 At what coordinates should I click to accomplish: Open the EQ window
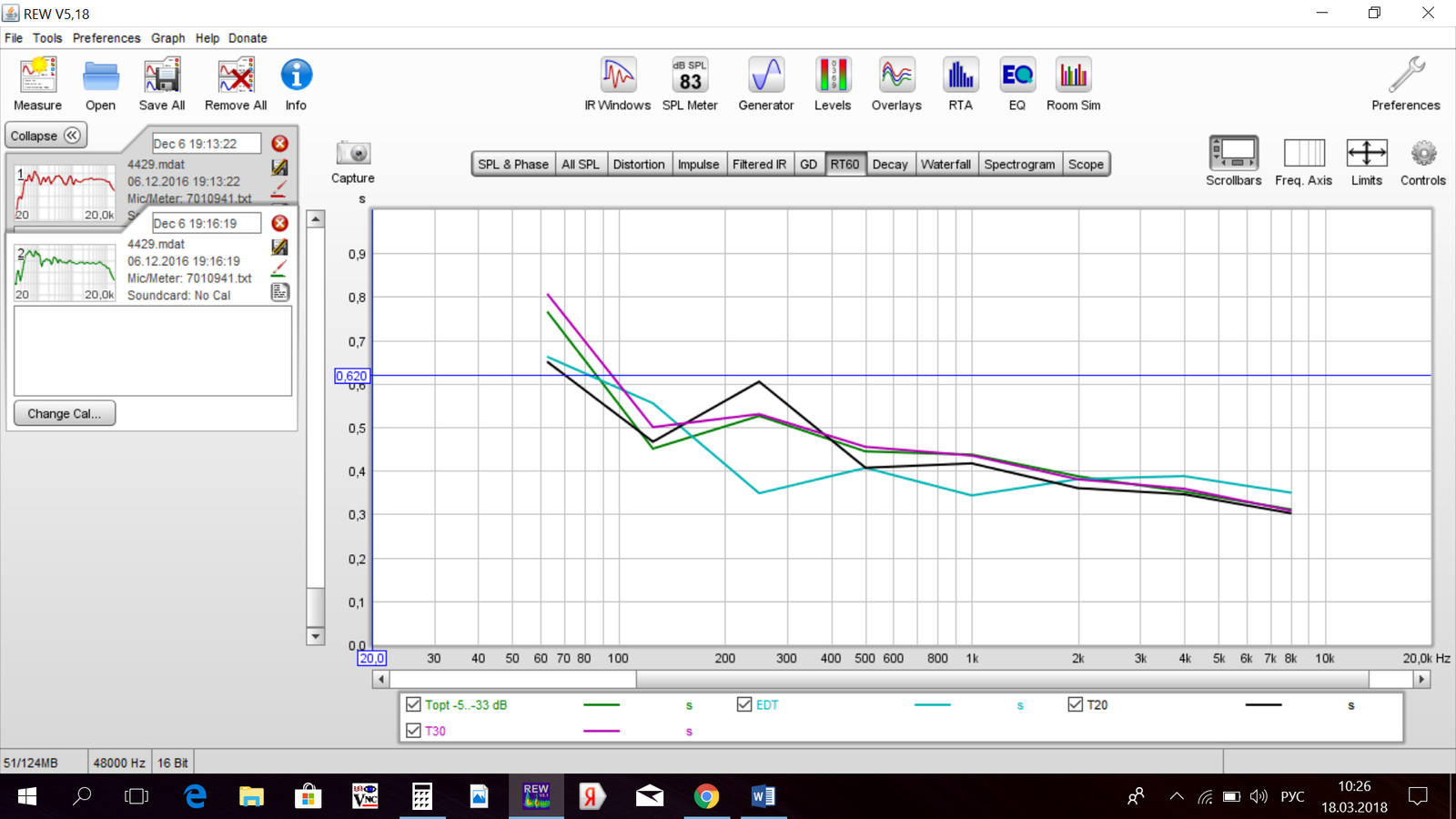1017,84
